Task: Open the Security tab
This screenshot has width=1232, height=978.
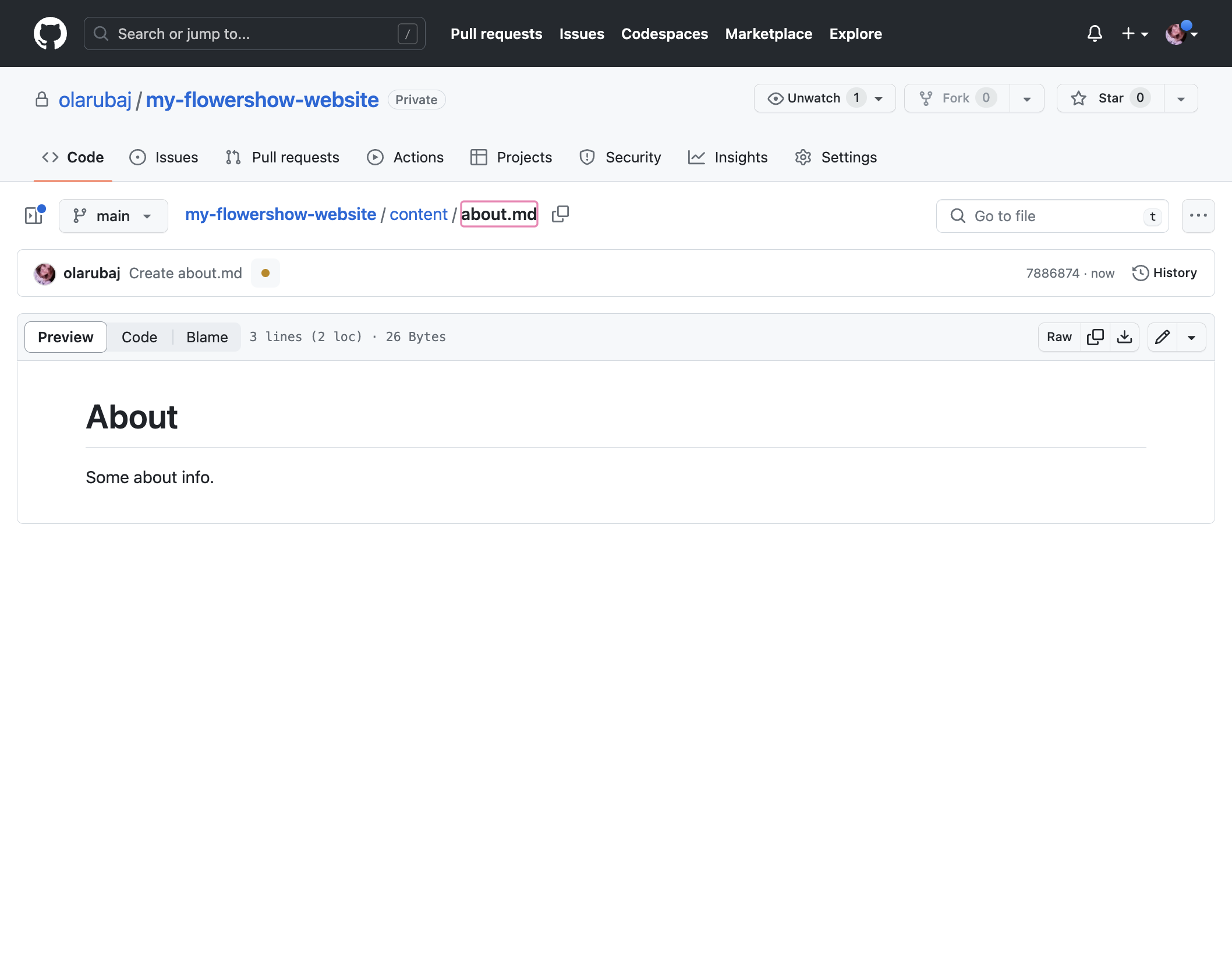Action: [x=620, y=157]
